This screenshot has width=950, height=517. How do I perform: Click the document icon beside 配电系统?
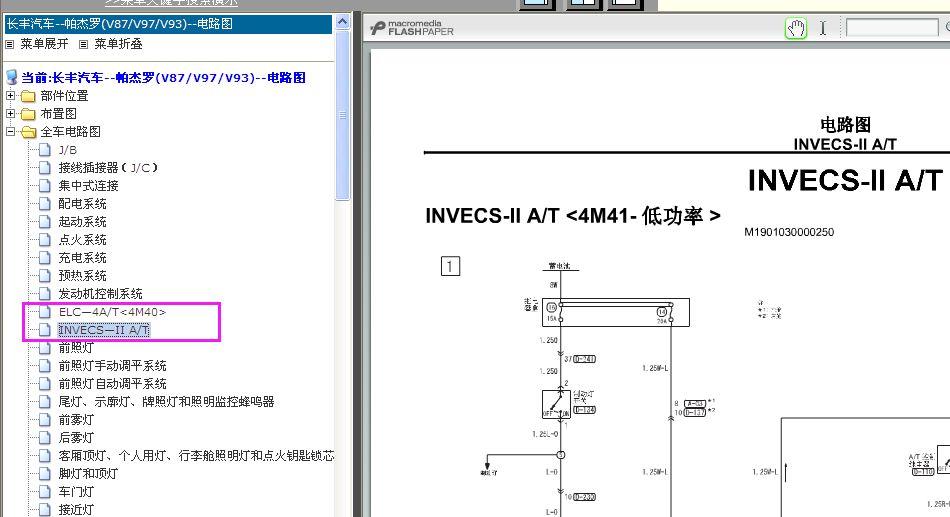click(x=44, y=204)
